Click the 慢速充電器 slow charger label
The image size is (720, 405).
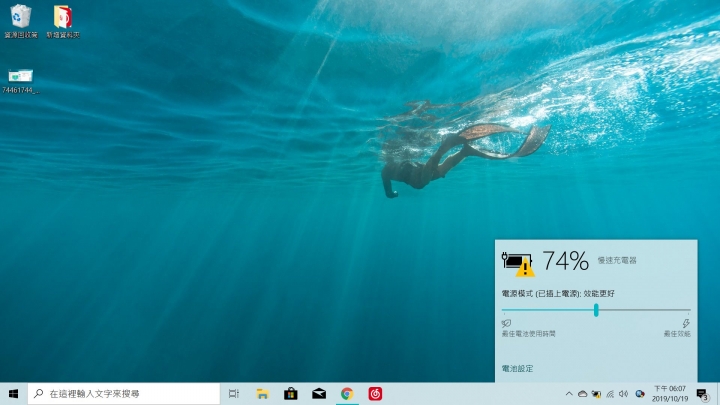coord(617,260)
